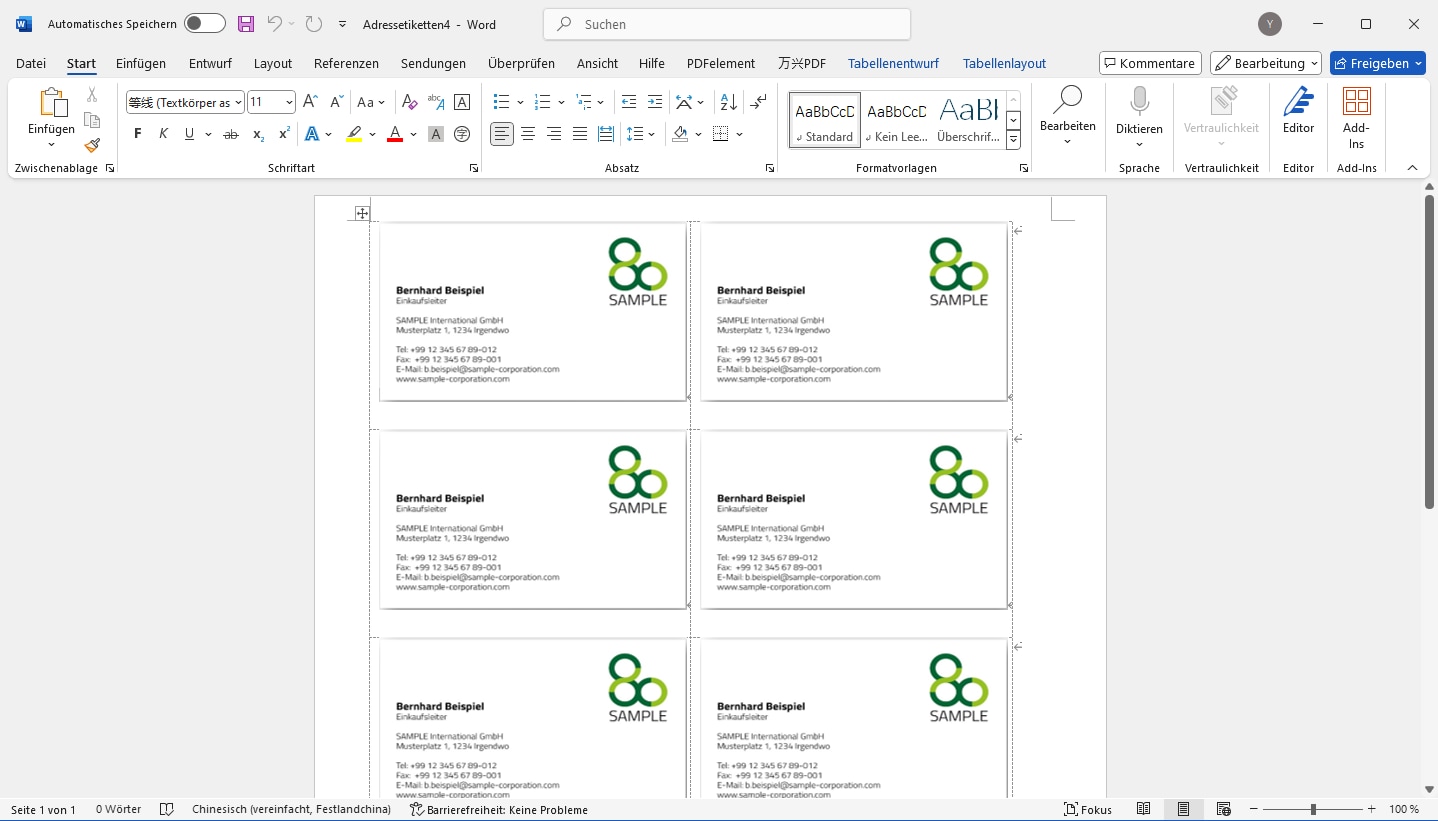Viewport: 1438px width, 821px height.
Task: Align paragraph to the right
Action: [x=554, y=134]
